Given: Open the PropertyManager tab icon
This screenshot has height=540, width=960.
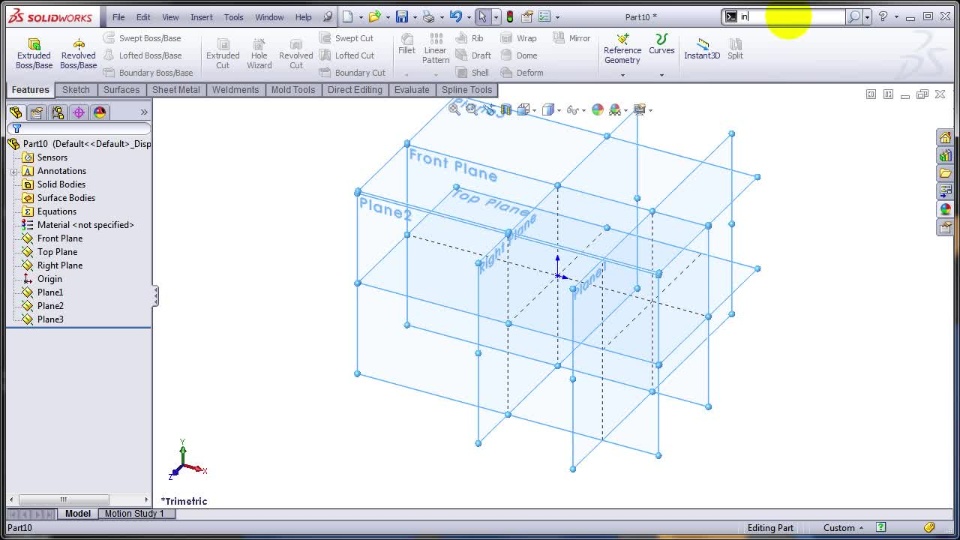Looking at the screenshot, I should tap(37, 113).
